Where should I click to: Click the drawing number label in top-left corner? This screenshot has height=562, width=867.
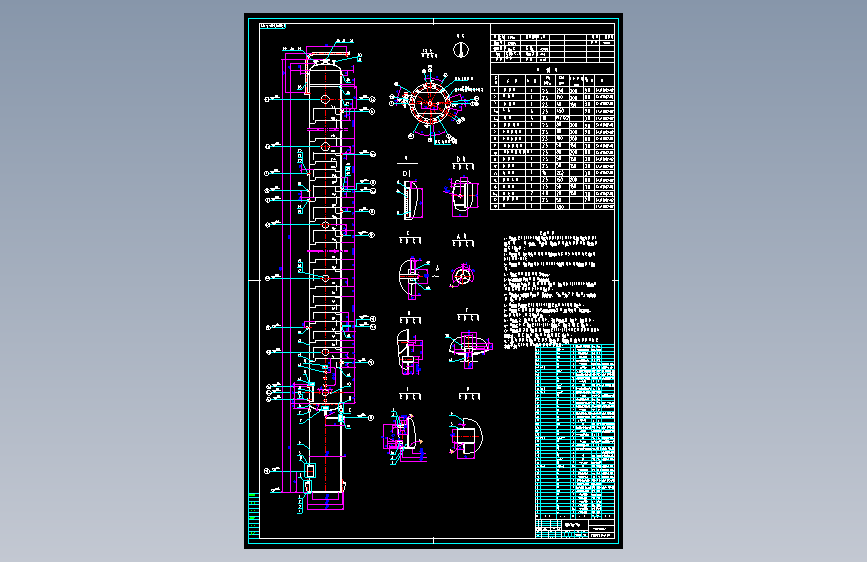(273, 26)
